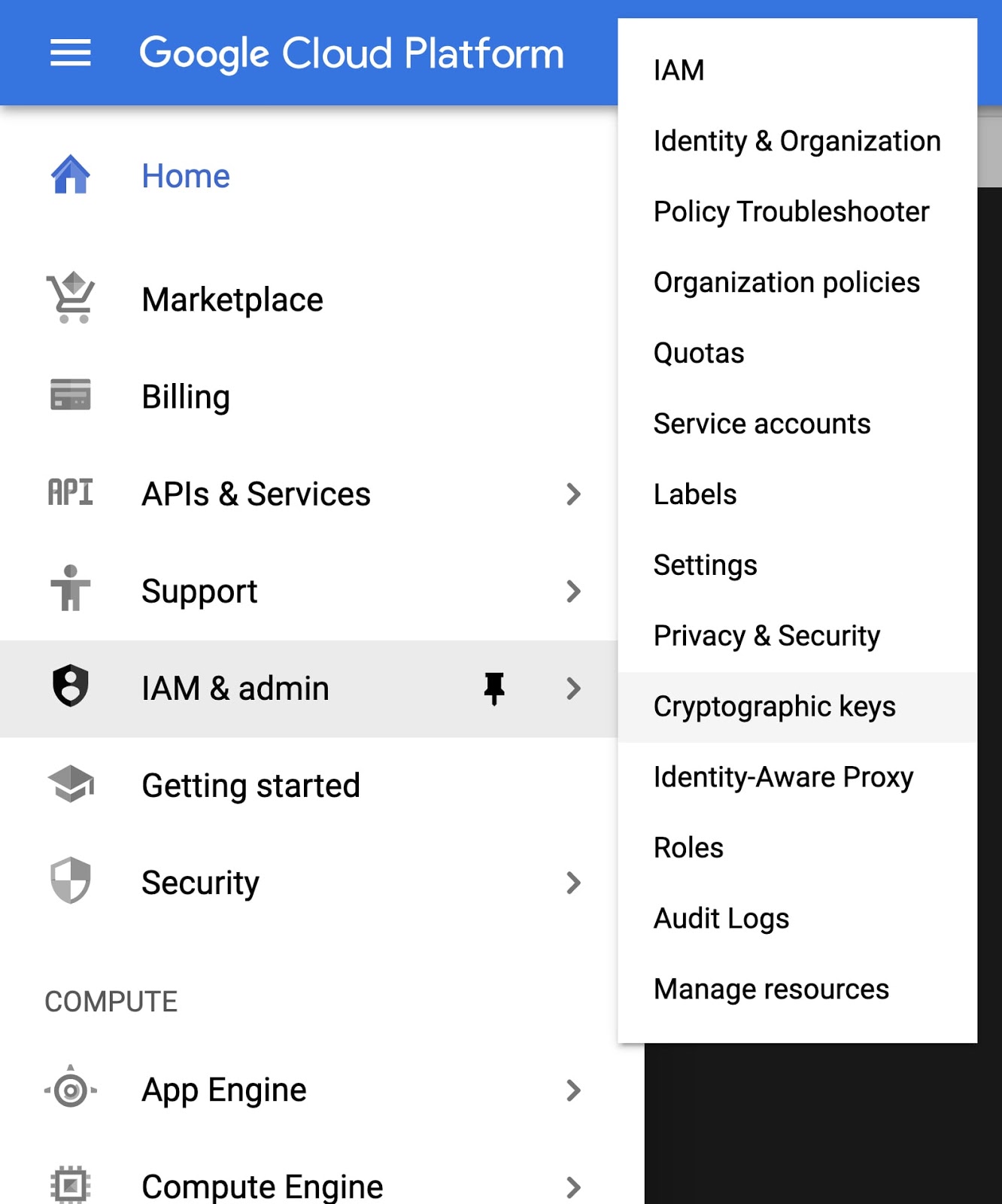Expand the Compute Engine submenu chevron
This screenshot has height=1204, width=1002.
tap(573, 1187)
